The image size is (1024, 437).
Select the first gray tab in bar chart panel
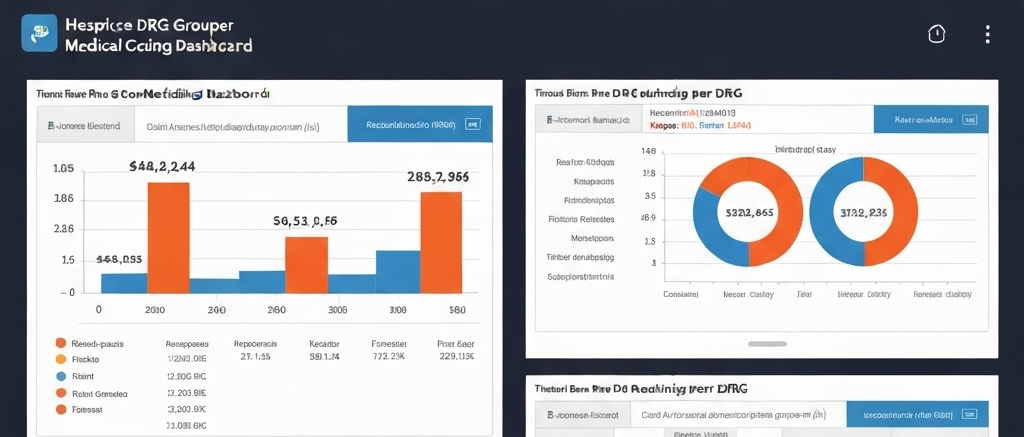click(x=83, y=126)
